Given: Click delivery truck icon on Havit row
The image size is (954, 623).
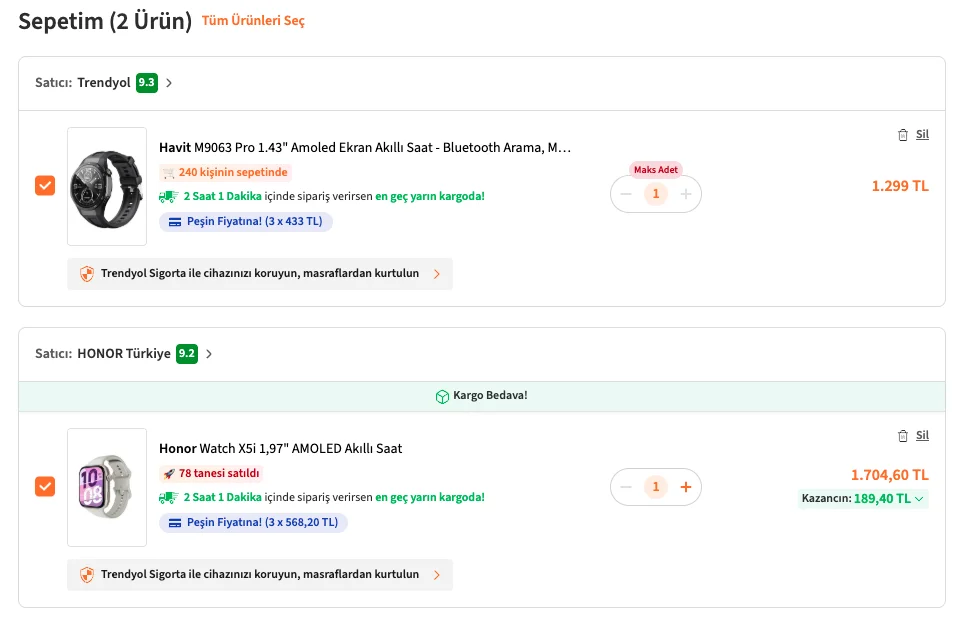Looking at the screenshot, I should (169, 197).
